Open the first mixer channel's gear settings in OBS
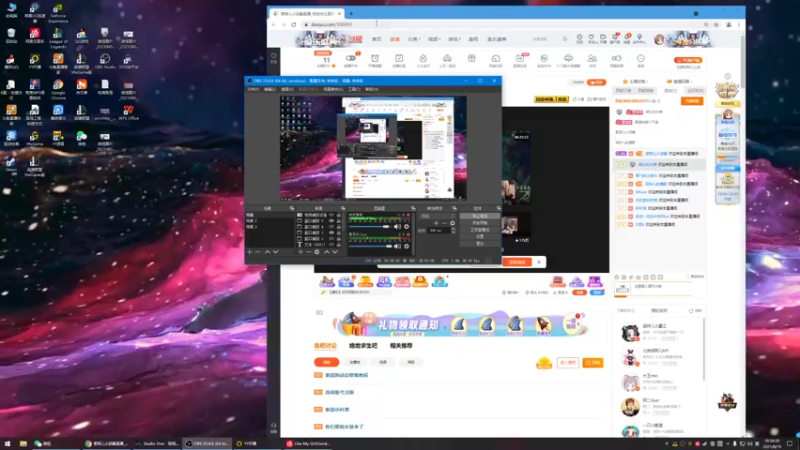800x450 pixels. point(407,227)
